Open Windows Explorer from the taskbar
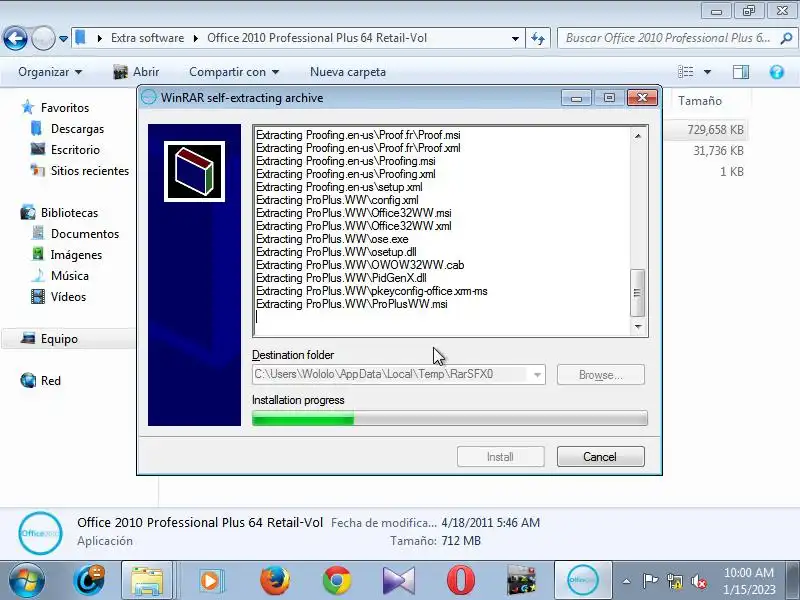 [147, 581]
